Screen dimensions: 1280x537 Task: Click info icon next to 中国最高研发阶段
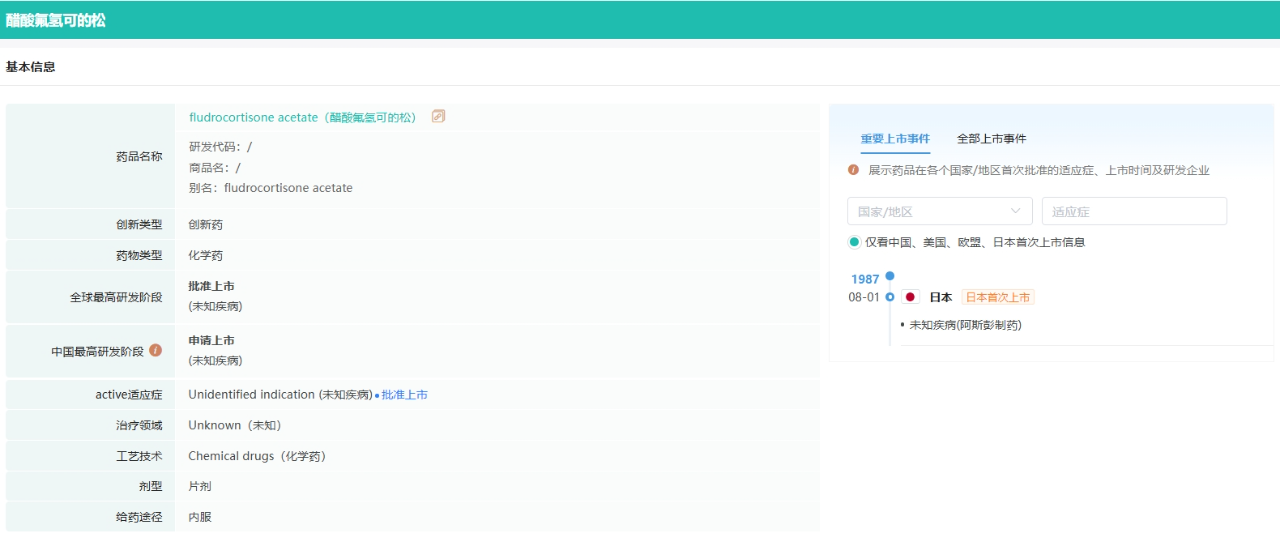pos(155,351)
